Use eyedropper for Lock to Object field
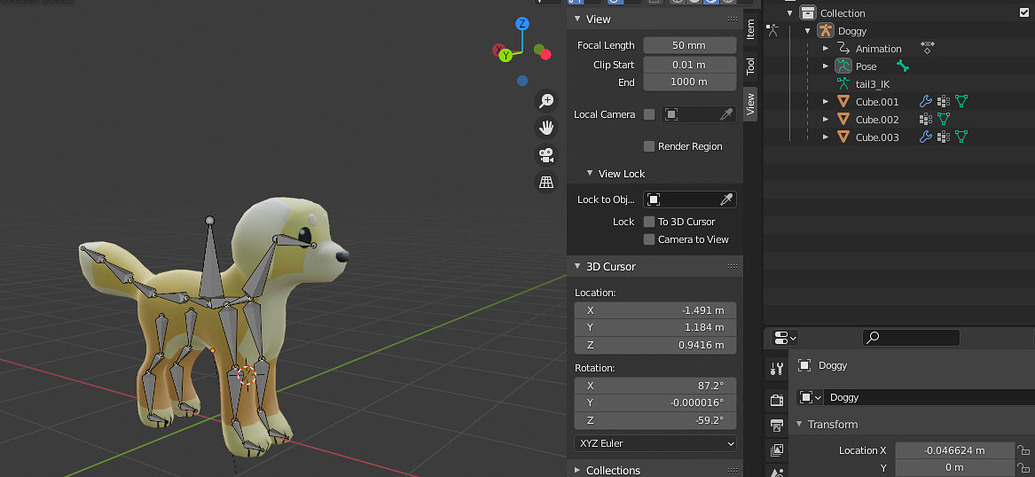Screen dimensions: 1035x477 tap(726, 199)
